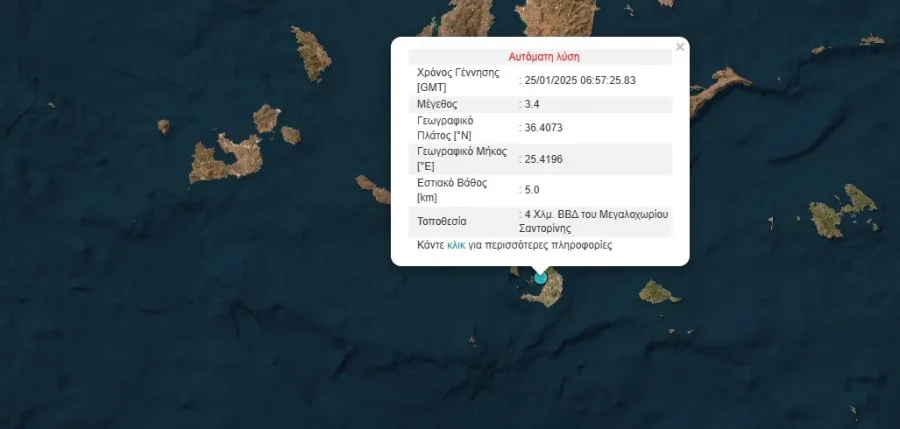Image resolution: width=900 pixels, height=429 pixels.
Task: Click the 'Γεωγραφικό Πλάτος [°N]' label
Action: click(x=445, y=128)
